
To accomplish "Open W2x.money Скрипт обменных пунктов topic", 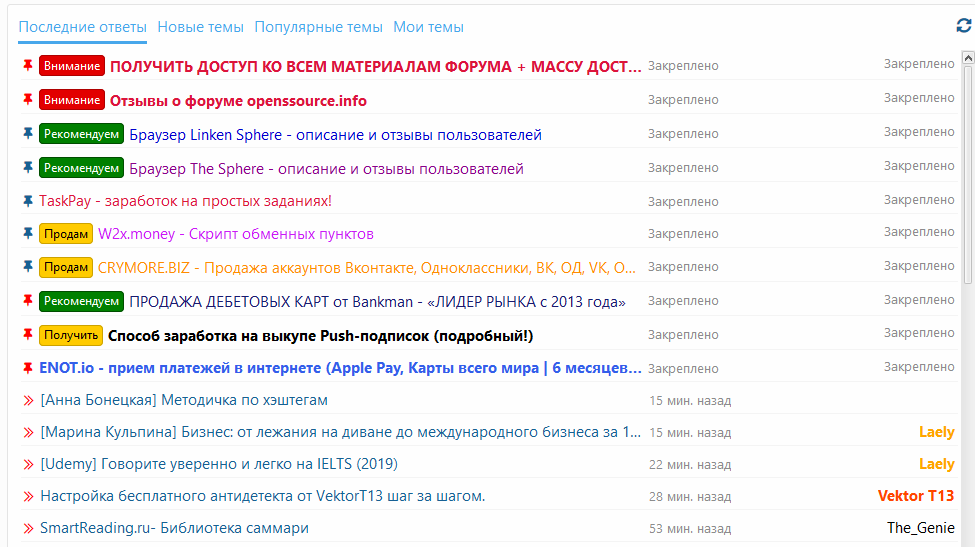I will click(x=236, y=234).
